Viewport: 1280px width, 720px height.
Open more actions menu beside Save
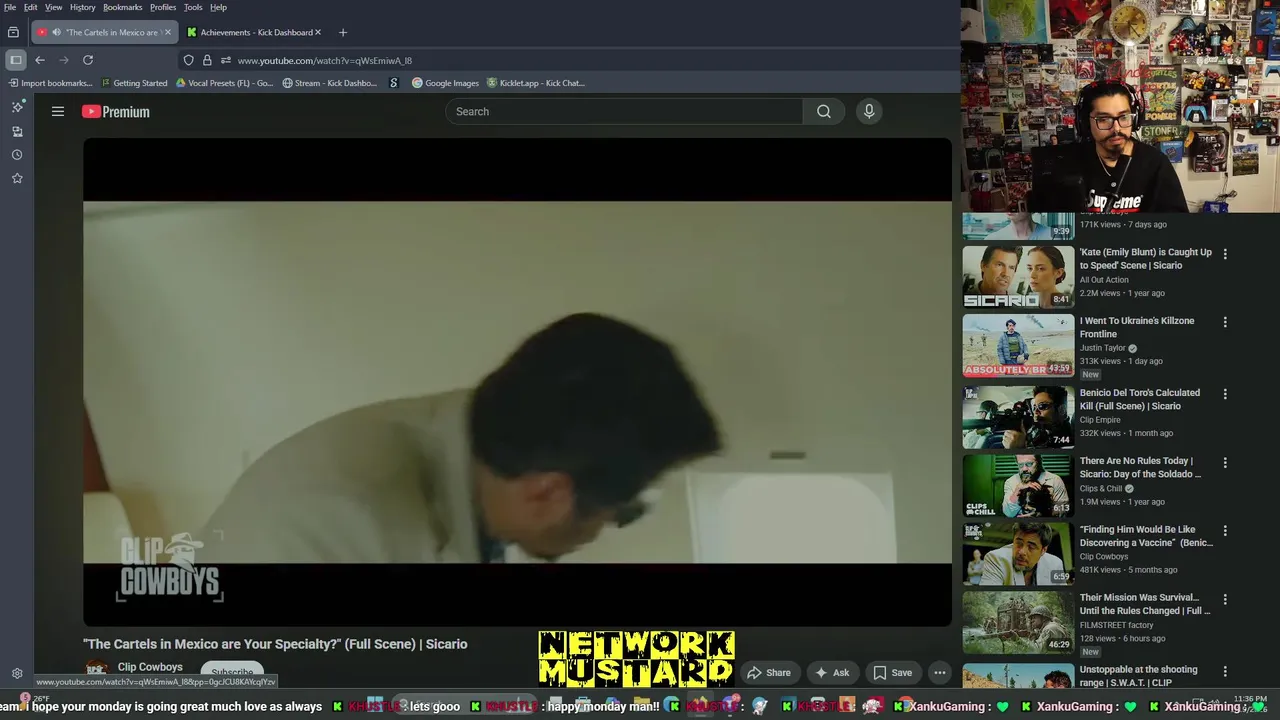tap(939, 673)
